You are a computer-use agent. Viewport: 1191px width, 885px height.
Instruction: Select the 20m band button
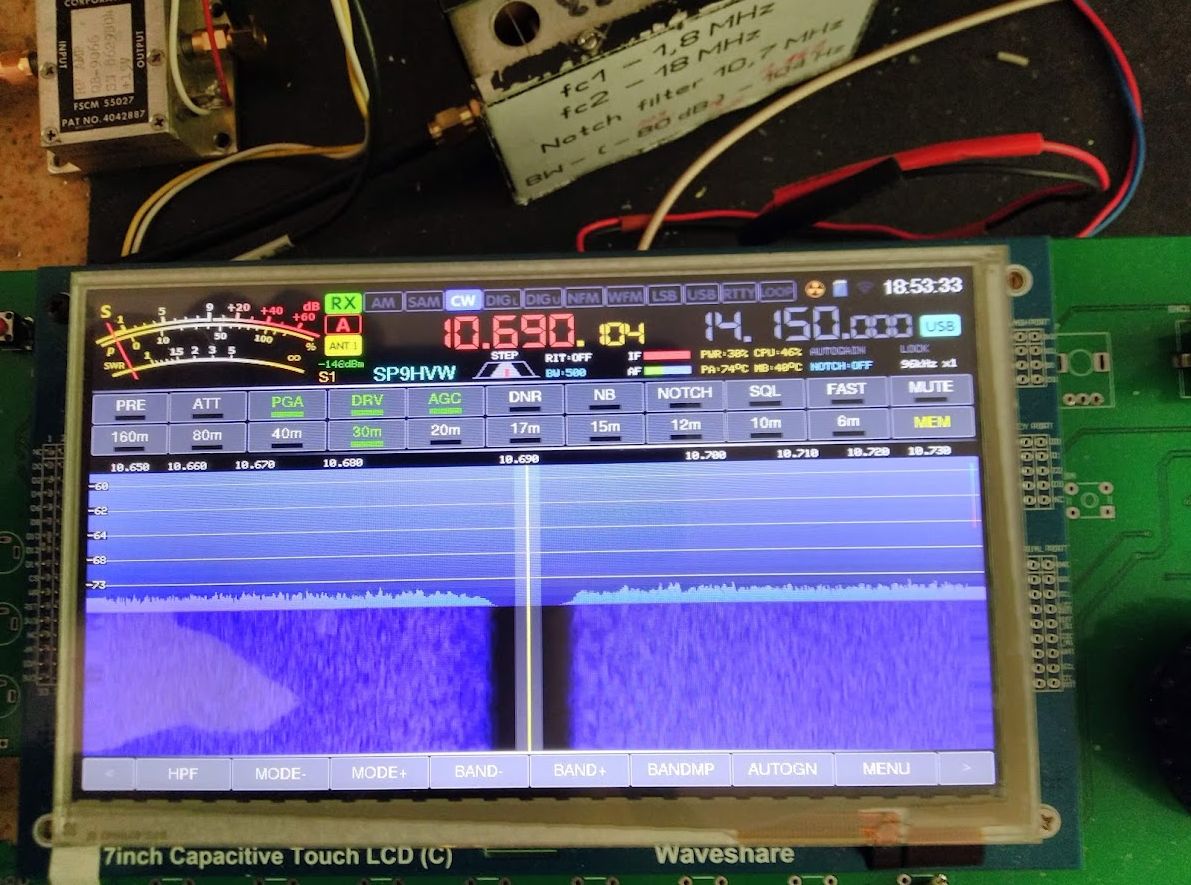(x=445, y=432)
